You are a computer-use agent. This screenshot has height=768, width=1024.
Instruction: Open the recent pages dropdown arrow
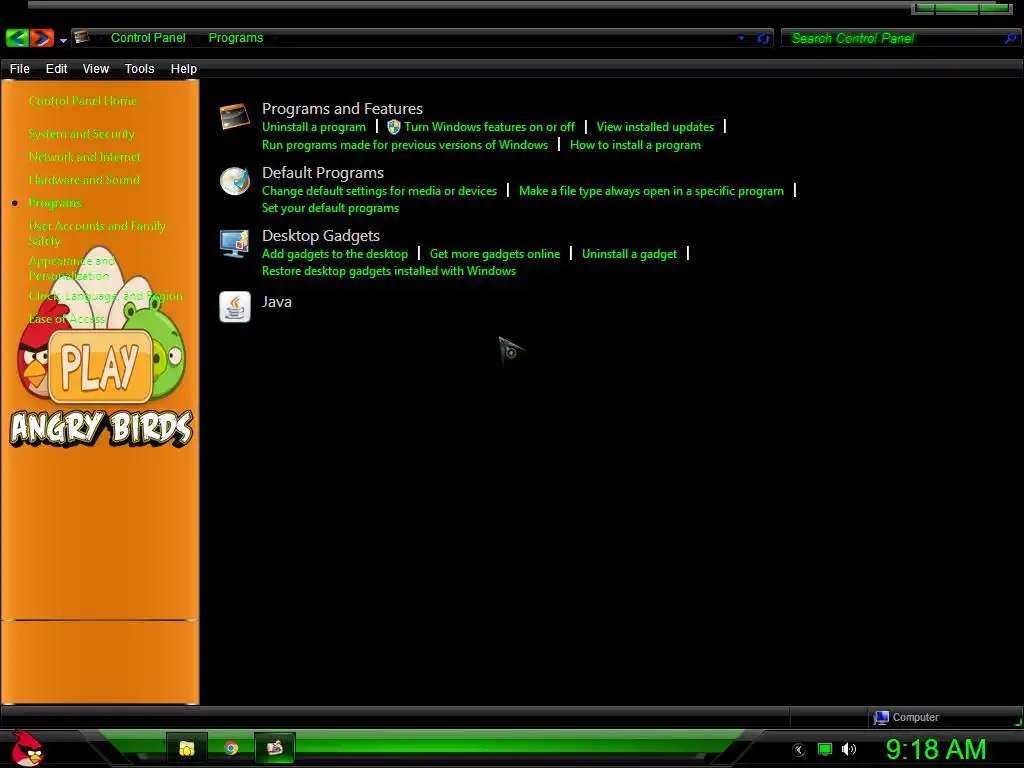click(x=63, y=40)
